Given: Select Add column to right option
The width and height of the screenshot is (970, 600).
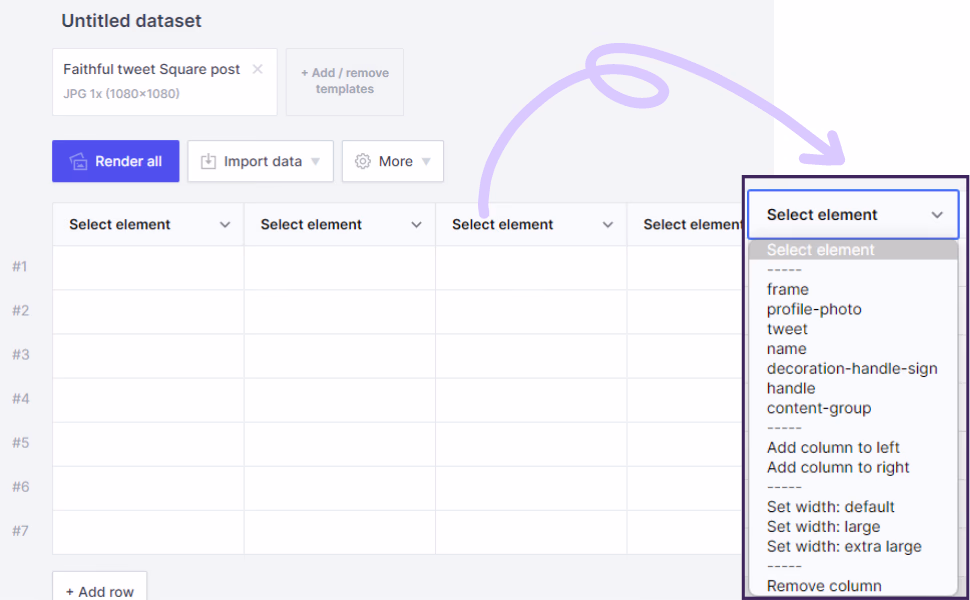Looking at the screenshot, I should coord(838,467).
